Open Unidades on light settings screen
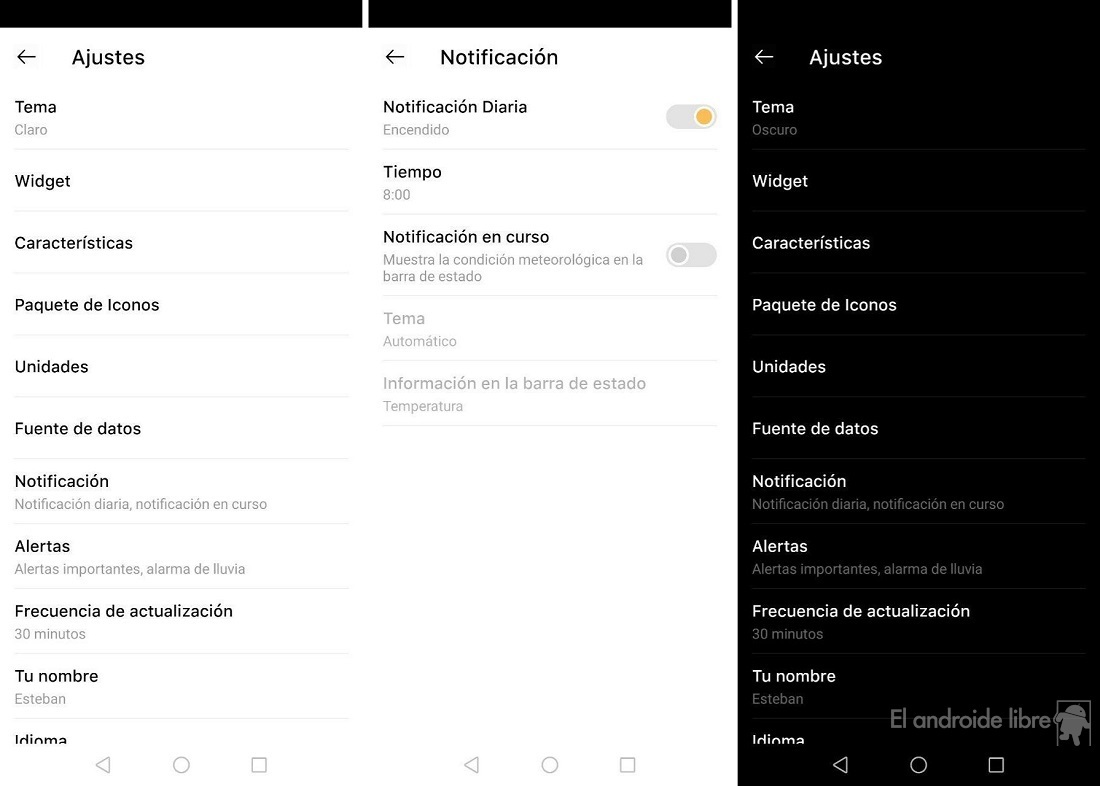 pyautogui.click(x=182, y=366)
